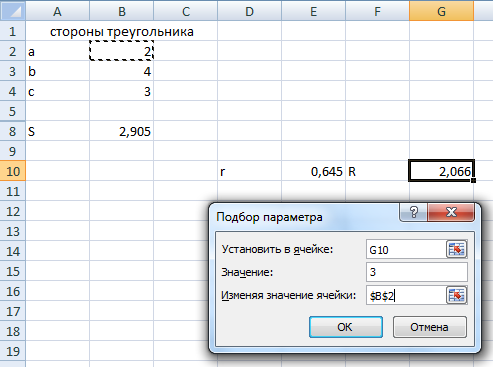Screen dimensions: 493x367
Task: Focus the Значение input field
Action: (417, 272)
